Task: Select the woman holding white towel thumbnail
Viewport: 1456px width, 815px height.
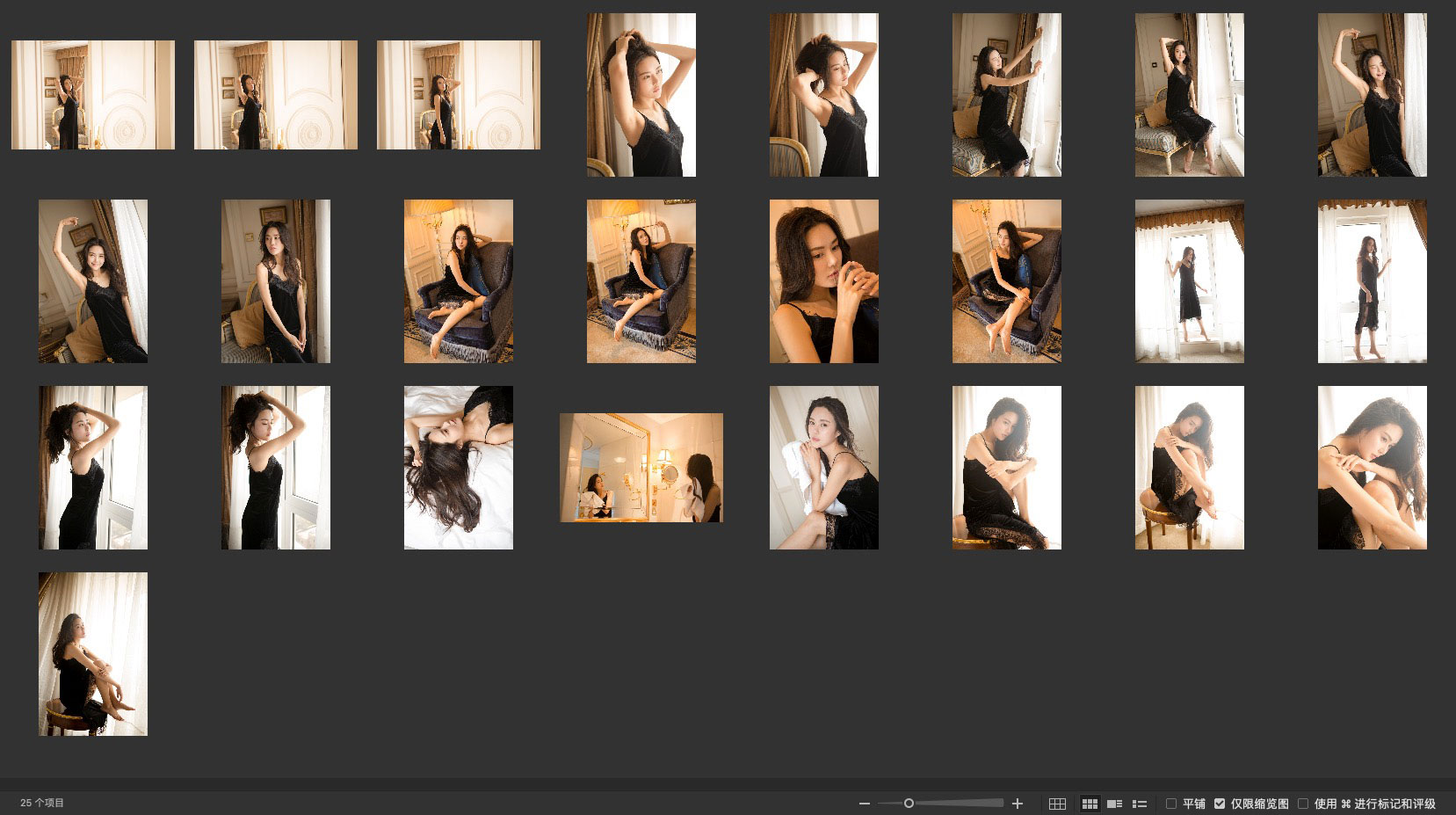Action: point(824,468)
